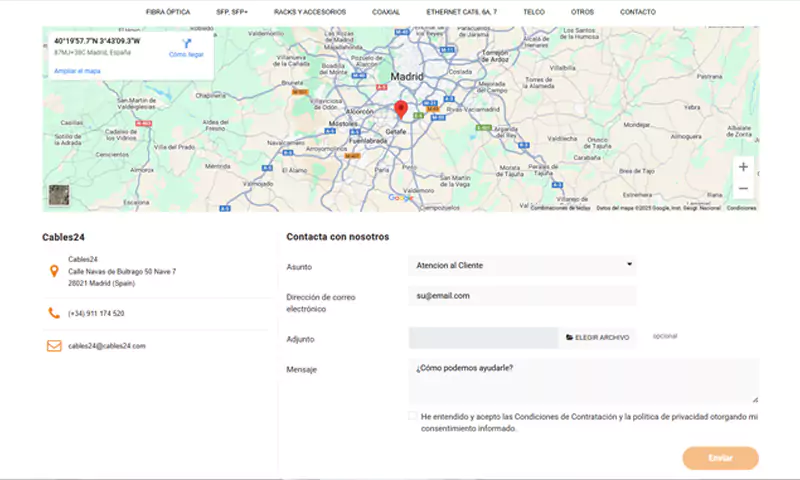Click phone number (+34) 911 174 520
This screenshot has width=800, height=480.
coord(96,313)
